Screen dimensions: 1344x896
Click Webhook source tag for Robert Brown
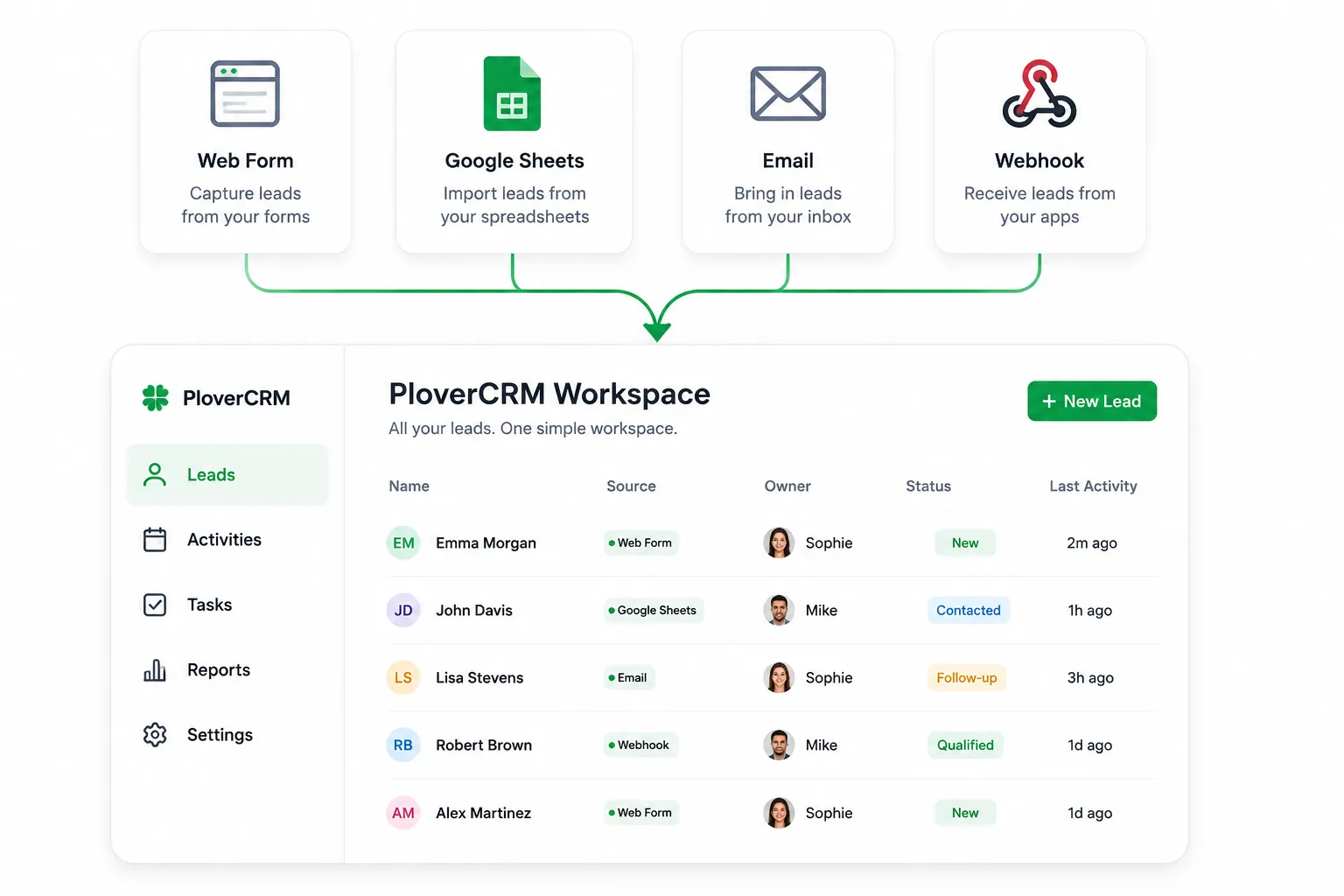(x=640, y=745)
